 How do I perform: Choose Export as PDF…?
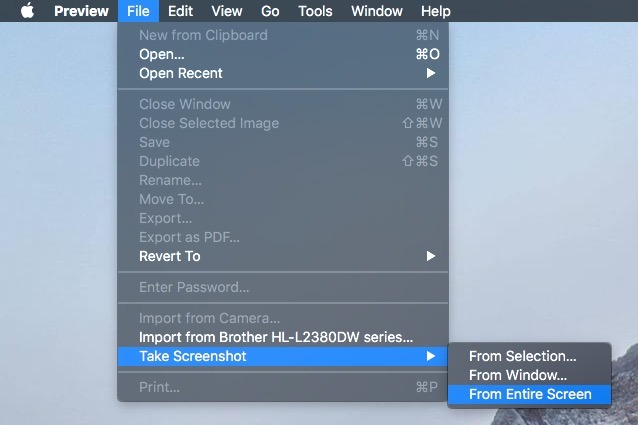(x=283, y=238)
